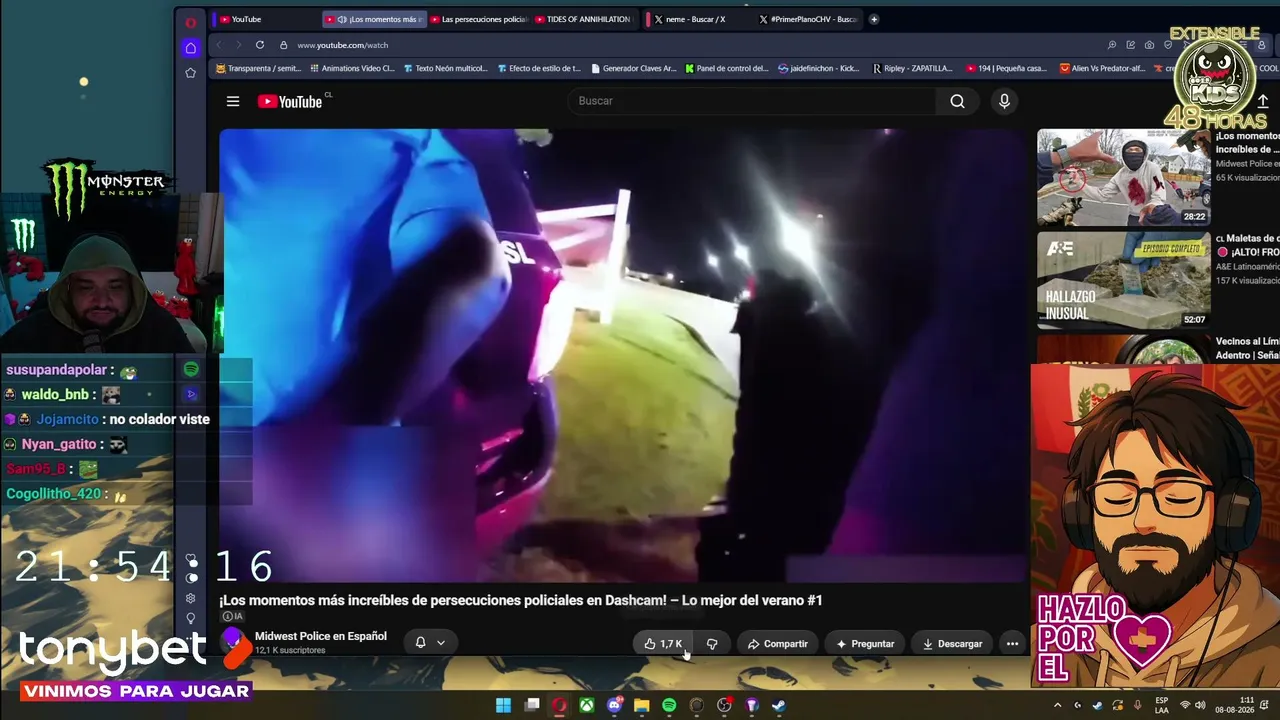Switch to 'Las persecuciones policiales' tab

(x=478, y=19)
